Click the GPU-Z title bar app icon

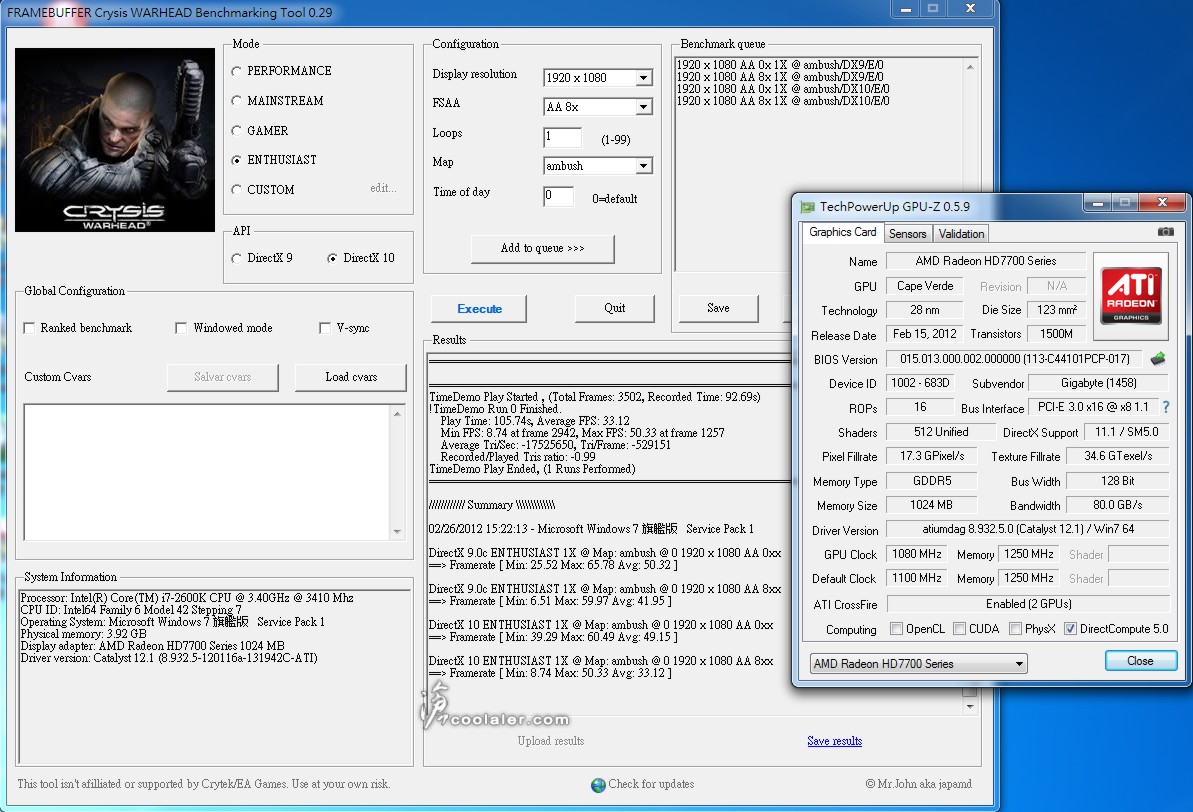point(807,206)
